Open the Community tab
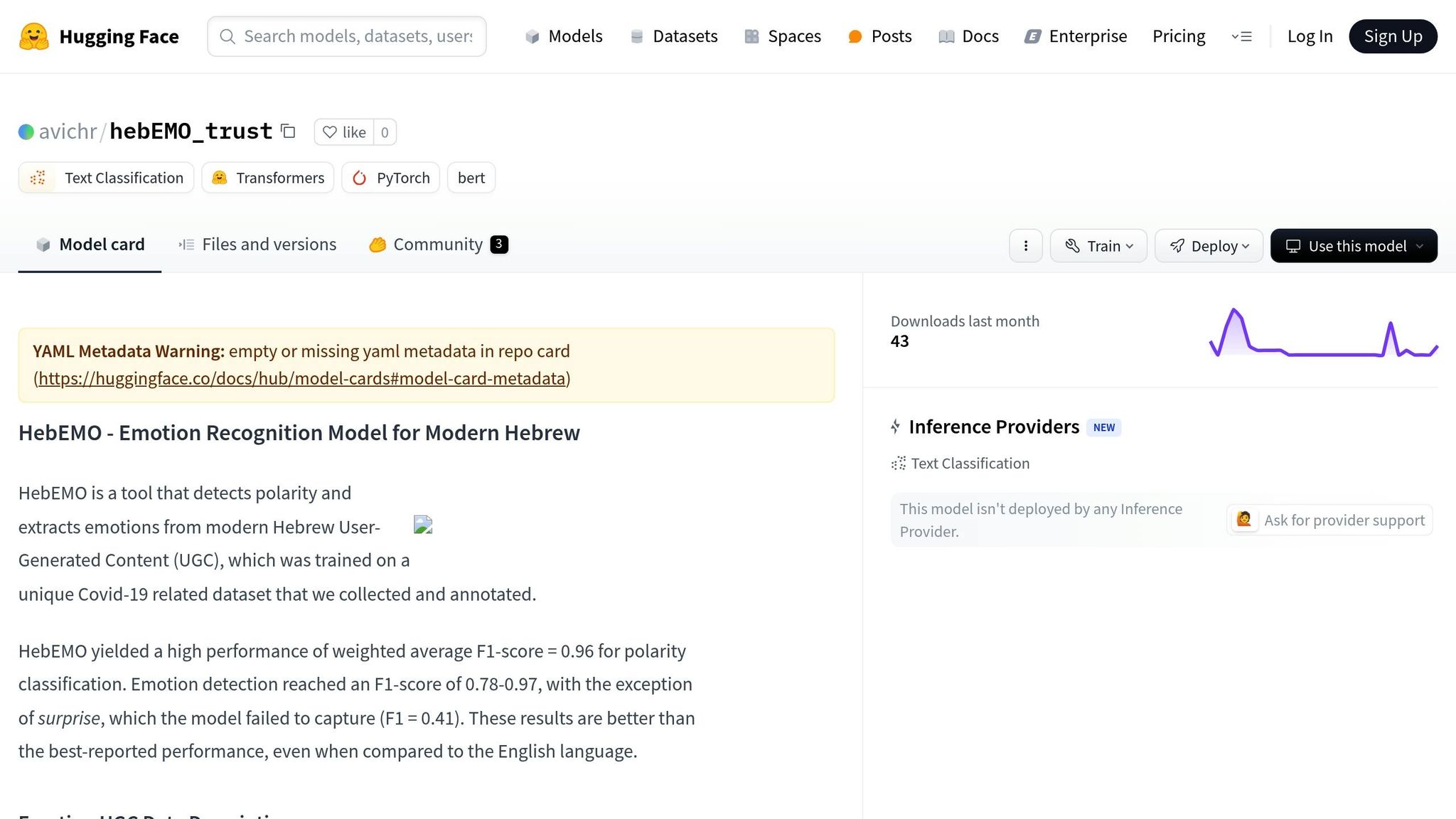This screenshot has width=1456, height=819. 439,245
